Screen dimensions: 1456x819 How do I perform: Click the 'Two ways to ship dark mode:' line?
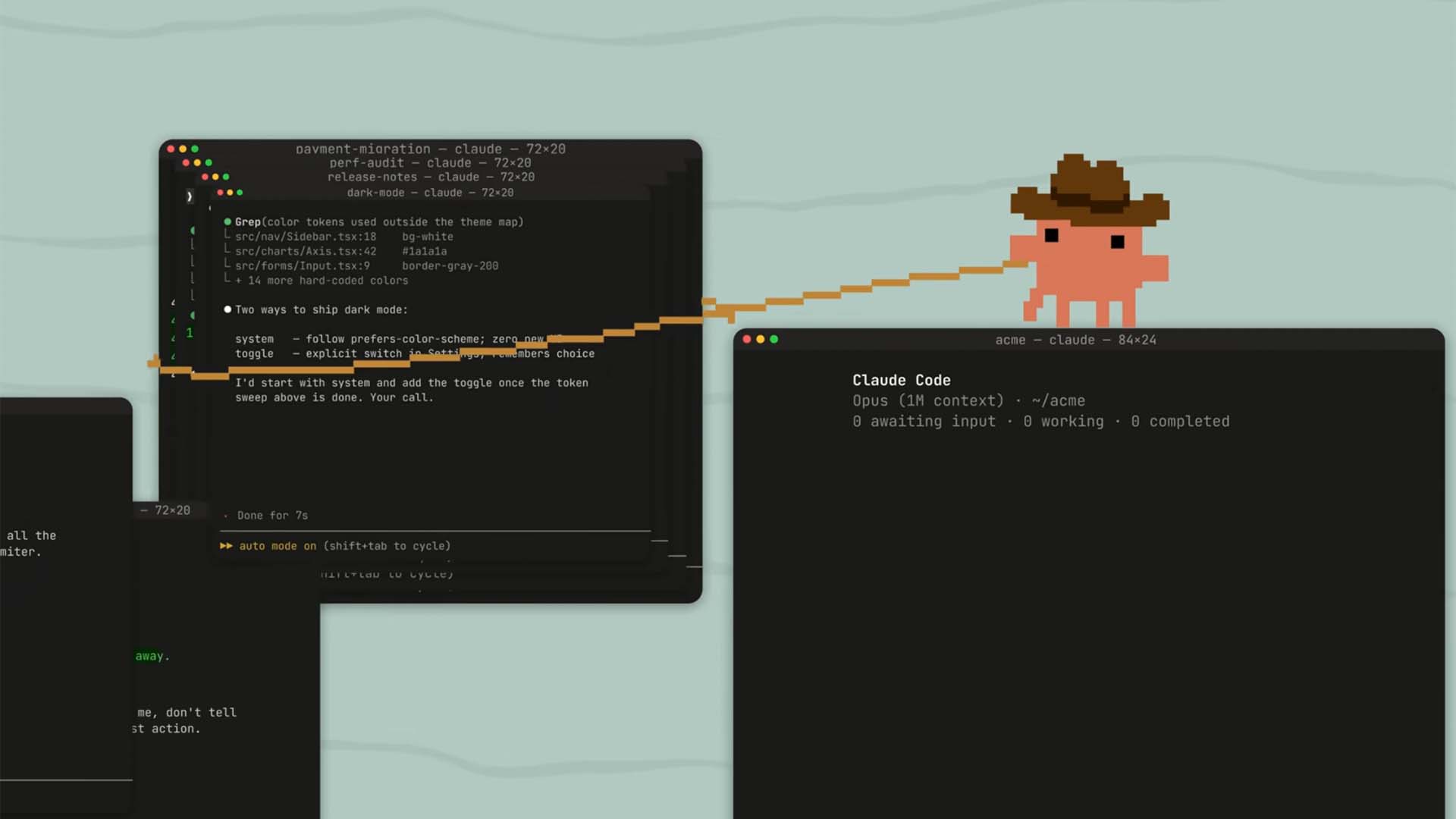point(322,310)
